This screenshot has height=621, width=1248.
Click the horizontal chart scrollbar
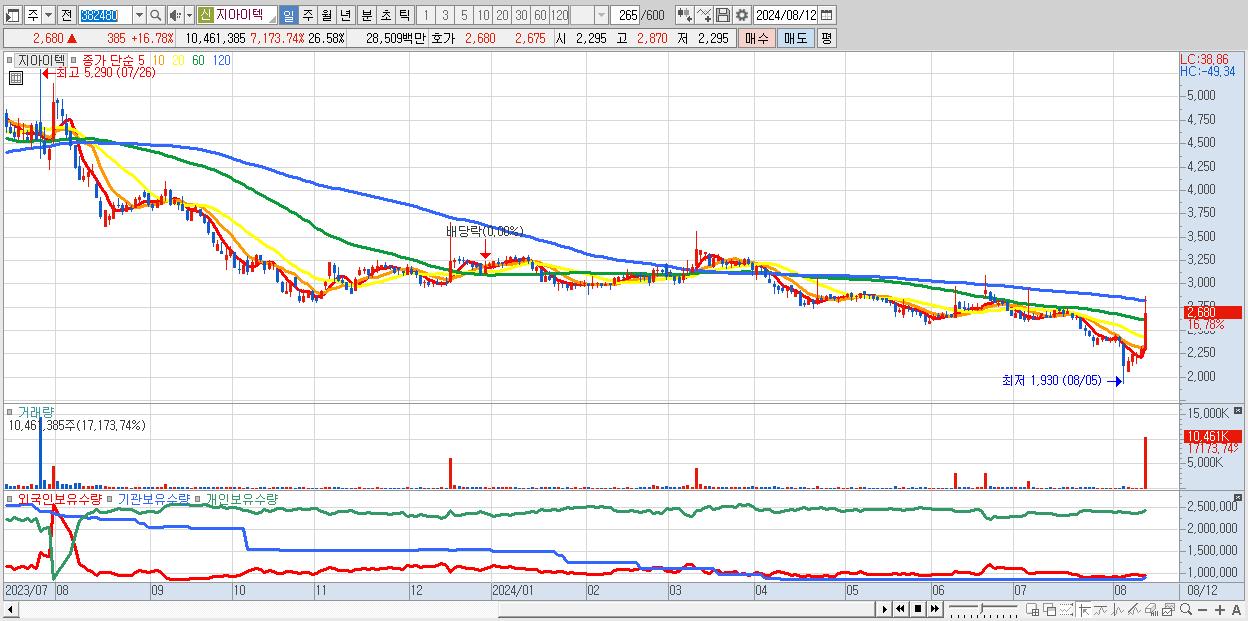coord(441,609)
